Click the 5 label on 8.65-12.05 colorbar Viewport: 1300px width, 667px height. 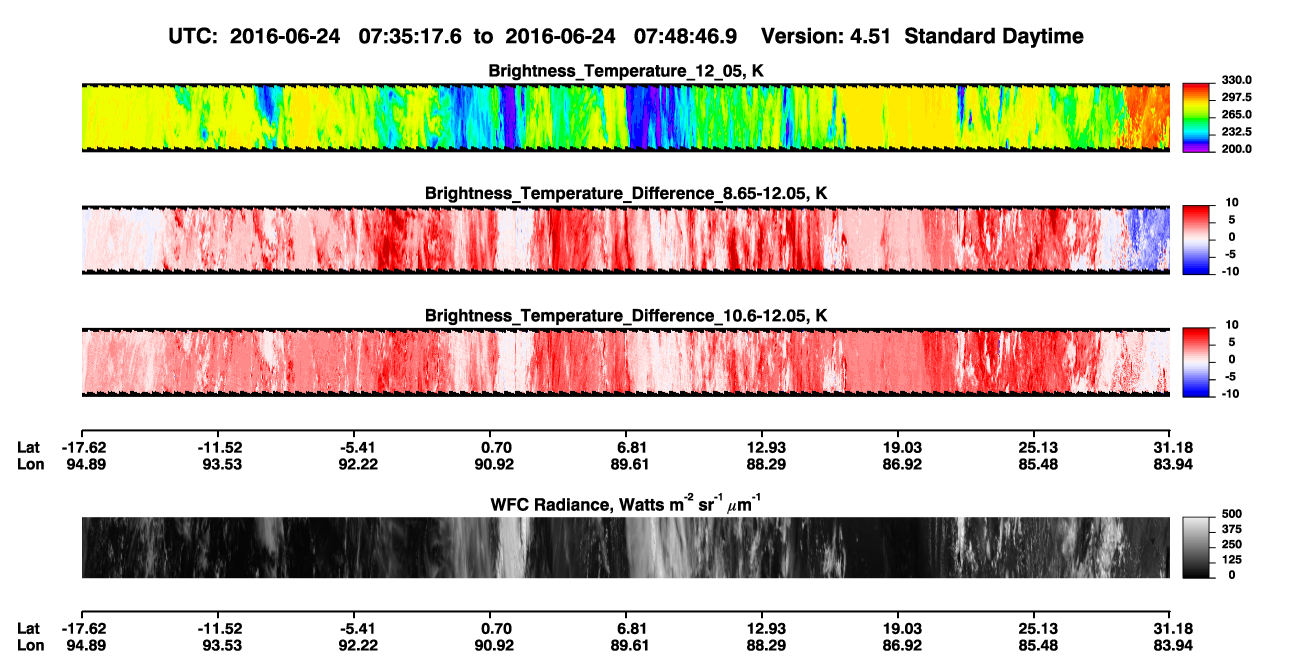point(1231,220)
